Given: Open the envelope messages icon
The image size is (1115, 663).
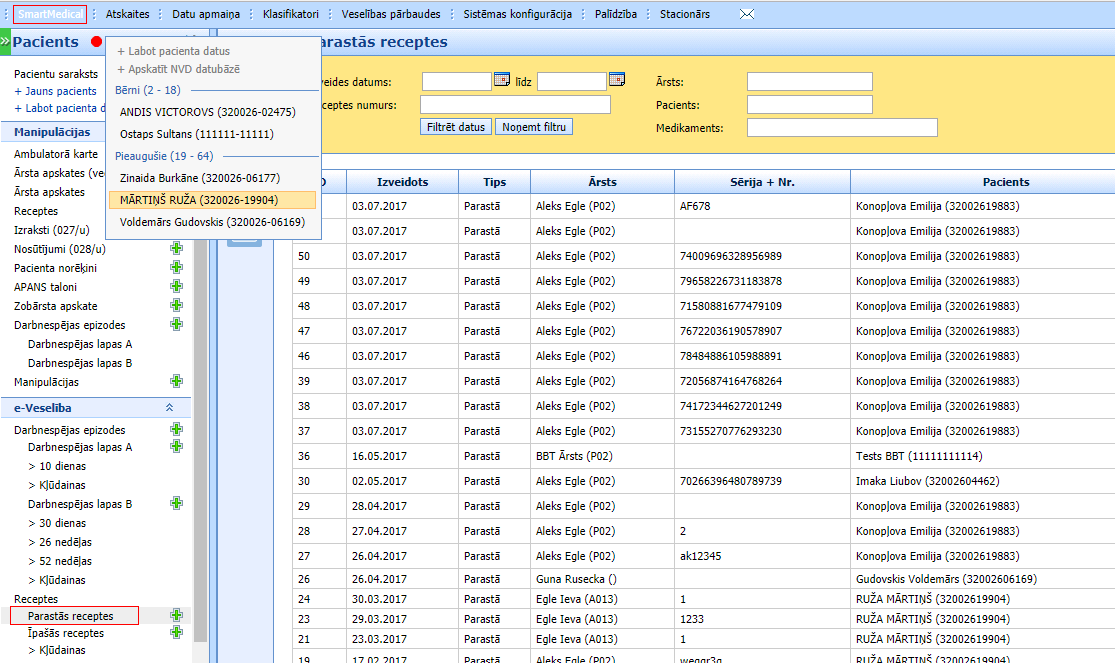Looking at the screenshot, I should (x=746, y=14).
